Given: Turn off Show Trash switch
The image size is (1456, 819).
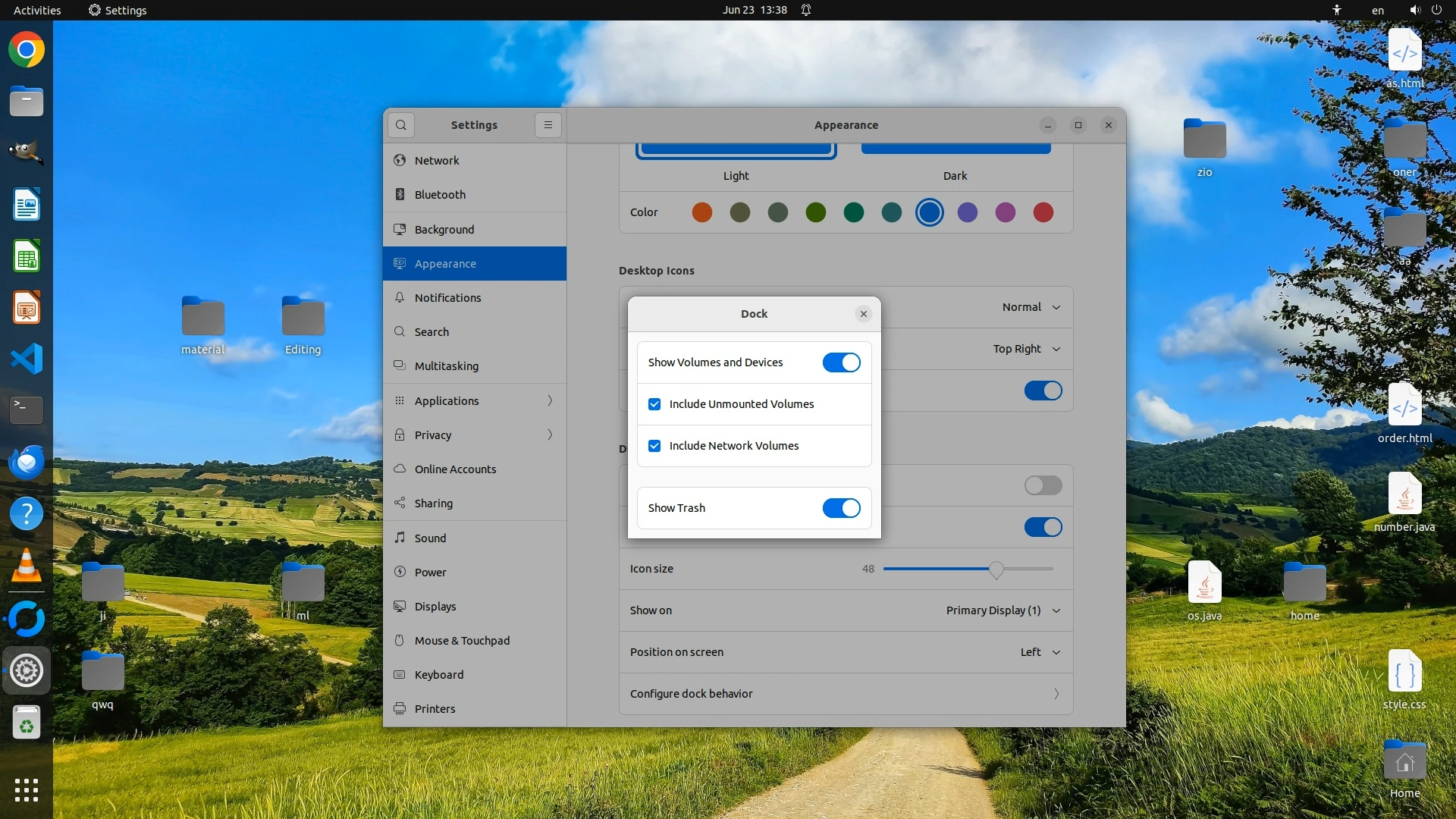Looking at the screenshot, I should tap(841, 508).
